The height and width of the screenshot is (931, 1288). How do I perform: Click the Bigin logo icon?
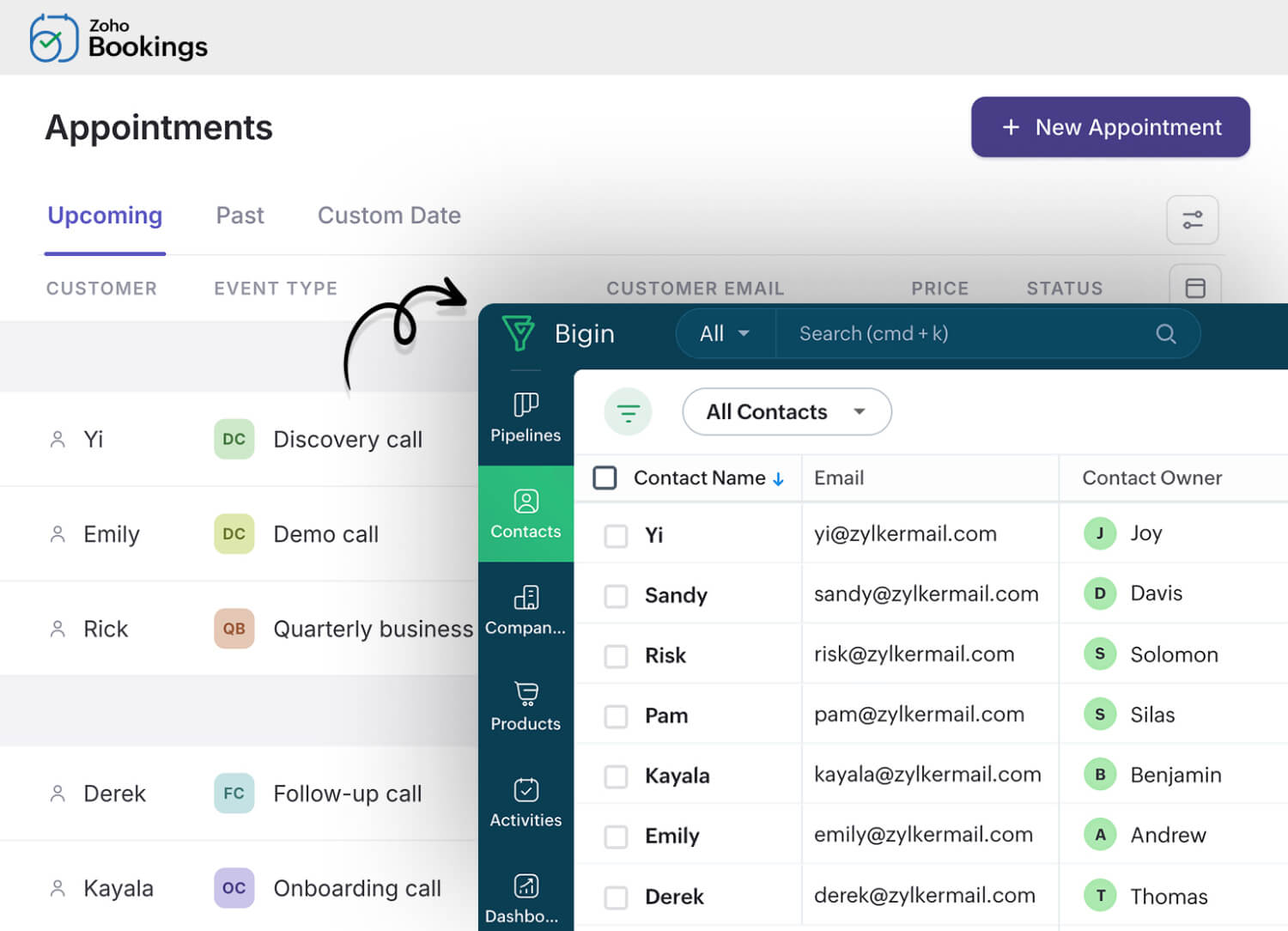[519, 333]
